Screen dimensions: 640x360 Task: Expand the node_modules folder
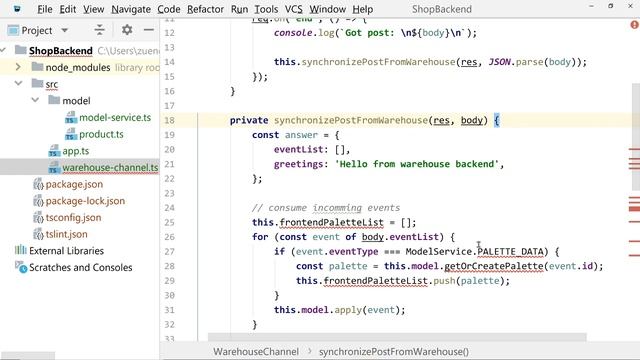[18, 67]
